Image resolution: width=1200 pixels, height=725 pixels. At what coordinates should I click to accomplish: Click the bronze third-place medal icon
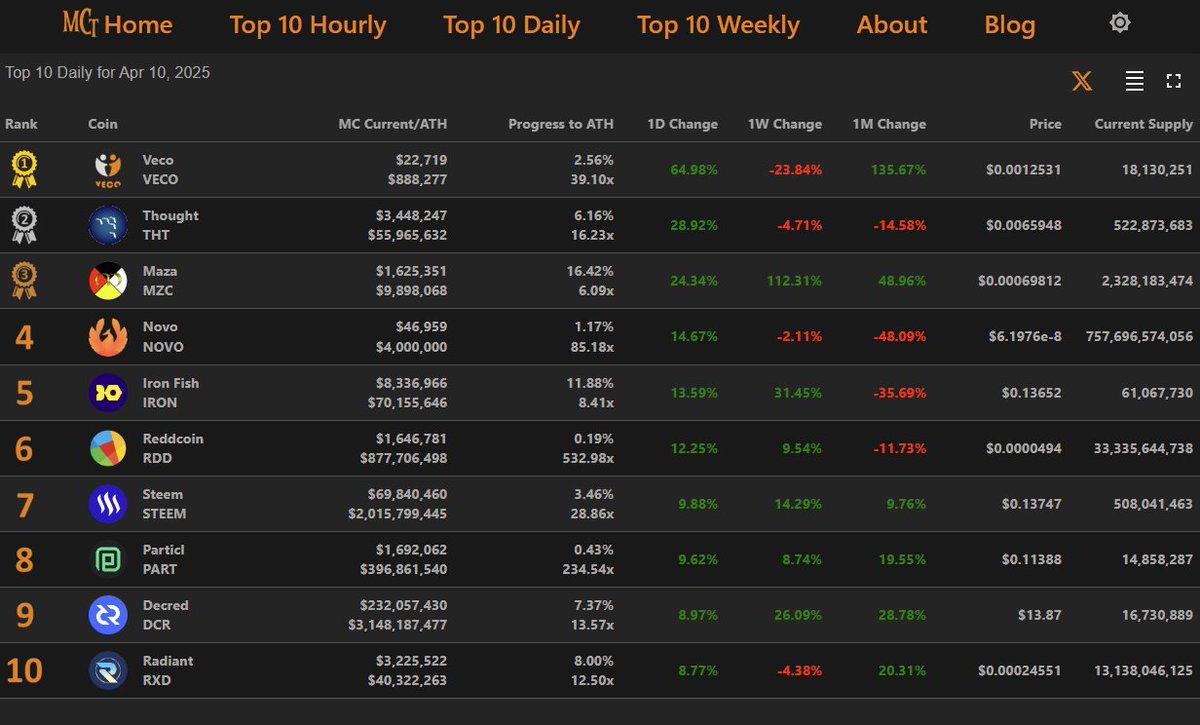coord(24,281)
